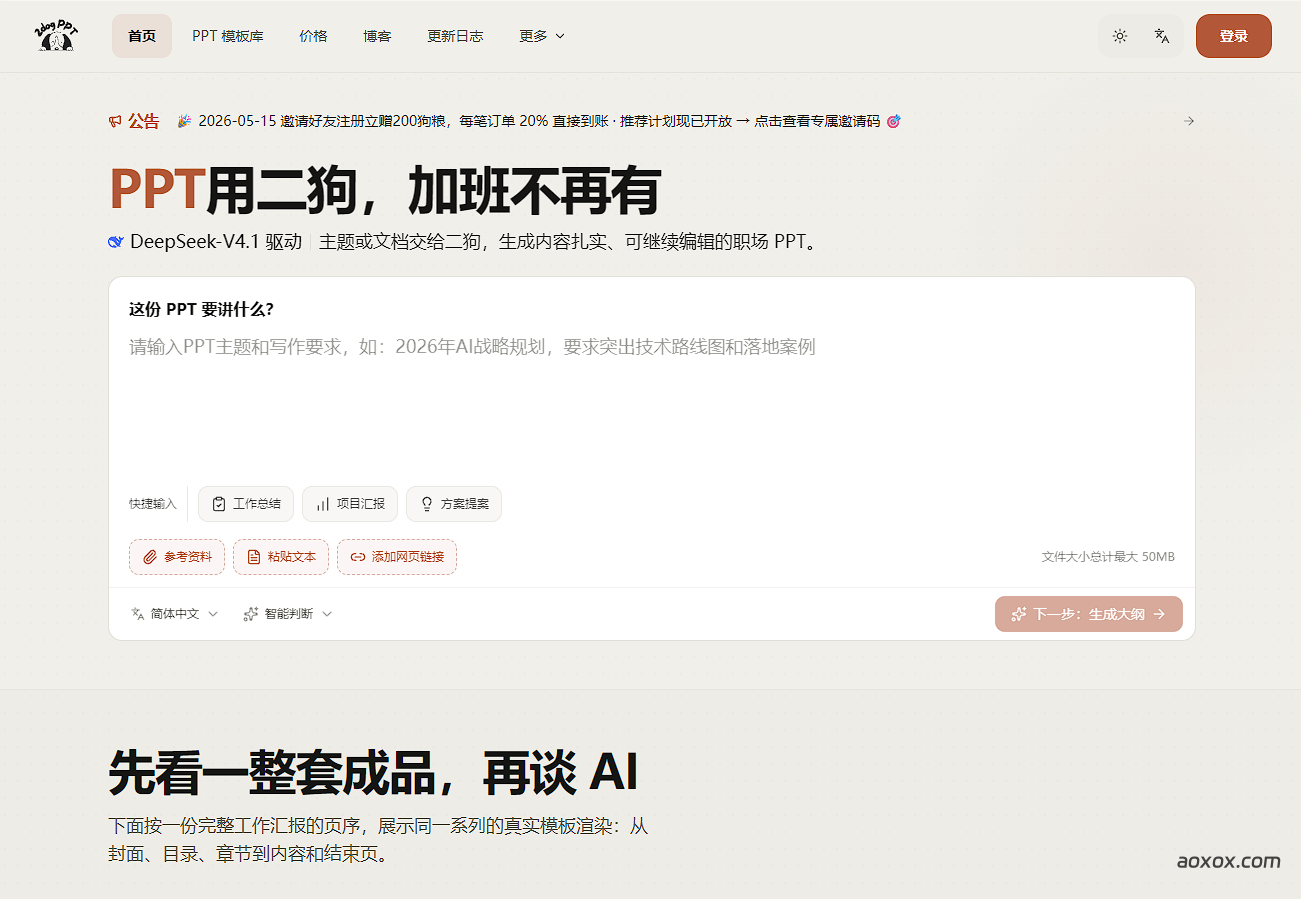Go to PPT 模板库

(x=228, y=36)
